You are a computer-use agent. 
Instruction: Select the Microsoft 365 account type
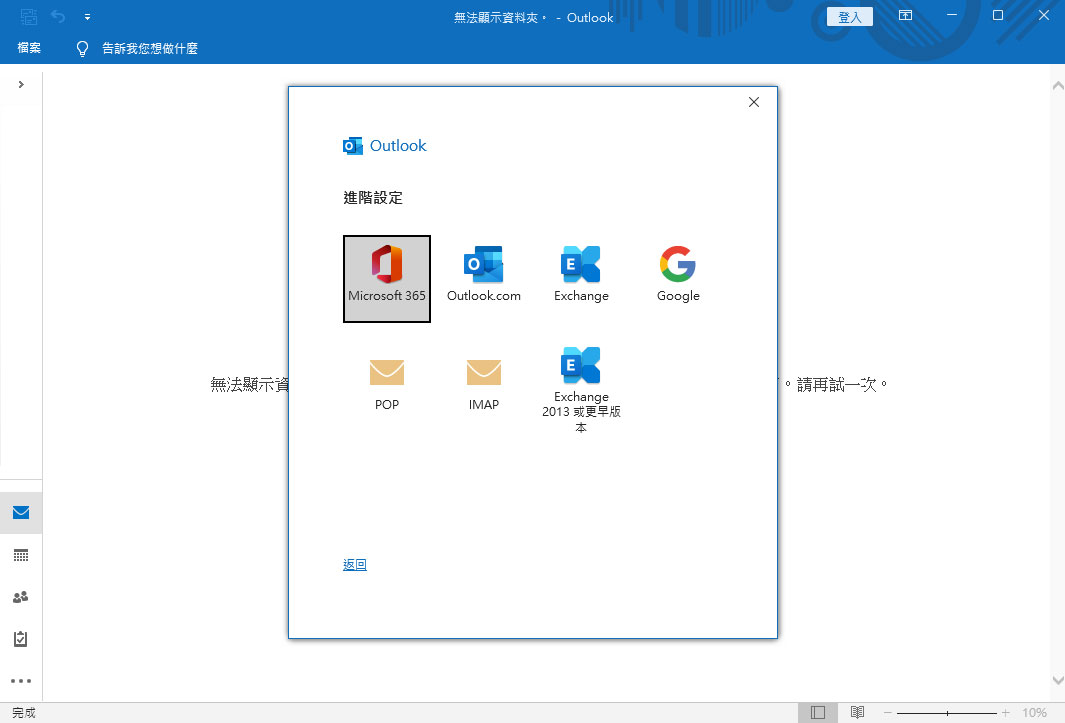click(386, 279)
